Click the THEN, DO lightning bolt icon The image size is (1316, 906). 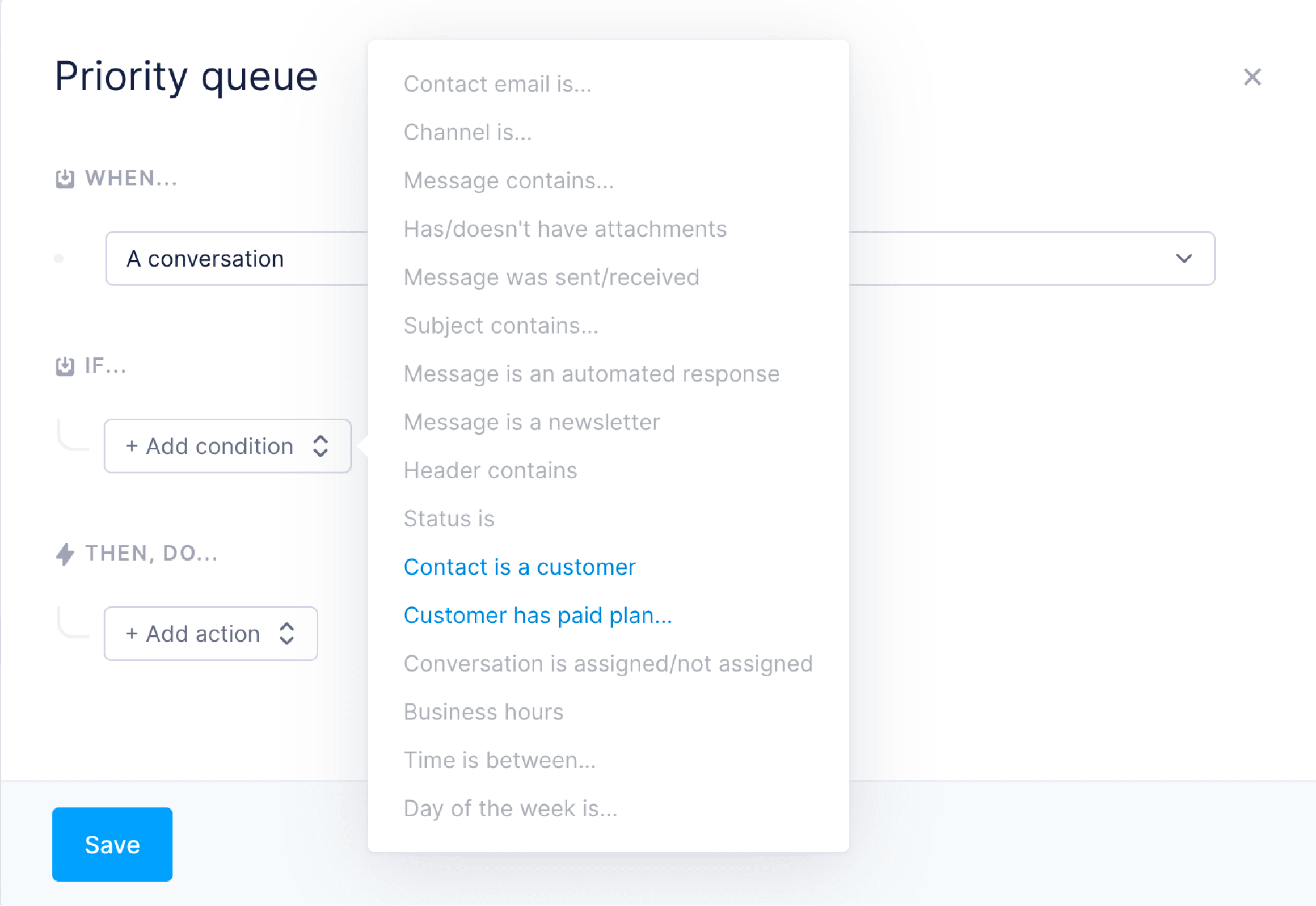(65, 554)
